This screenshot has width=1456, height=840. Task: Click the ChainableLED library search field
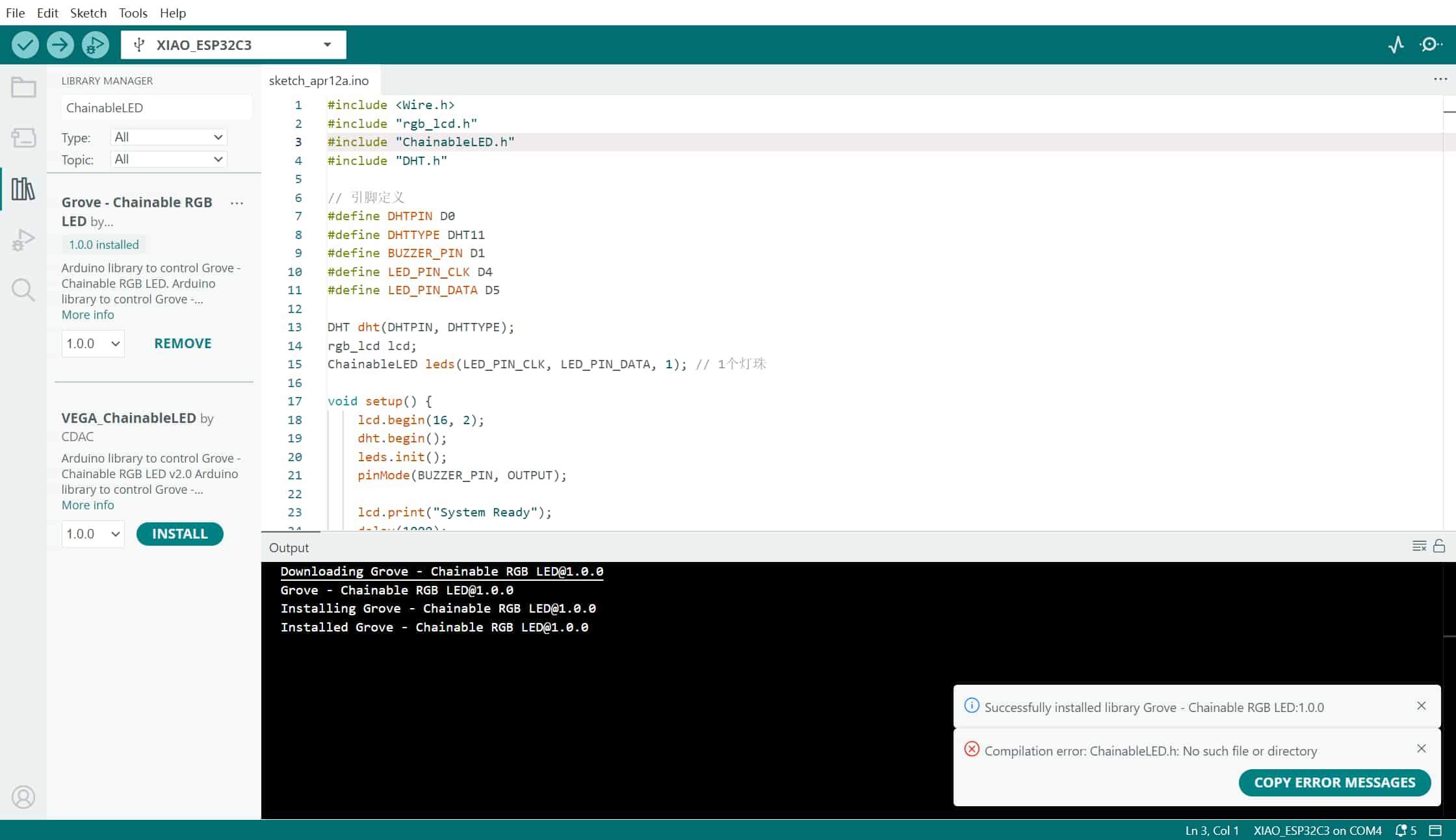(x=157, y=108)
